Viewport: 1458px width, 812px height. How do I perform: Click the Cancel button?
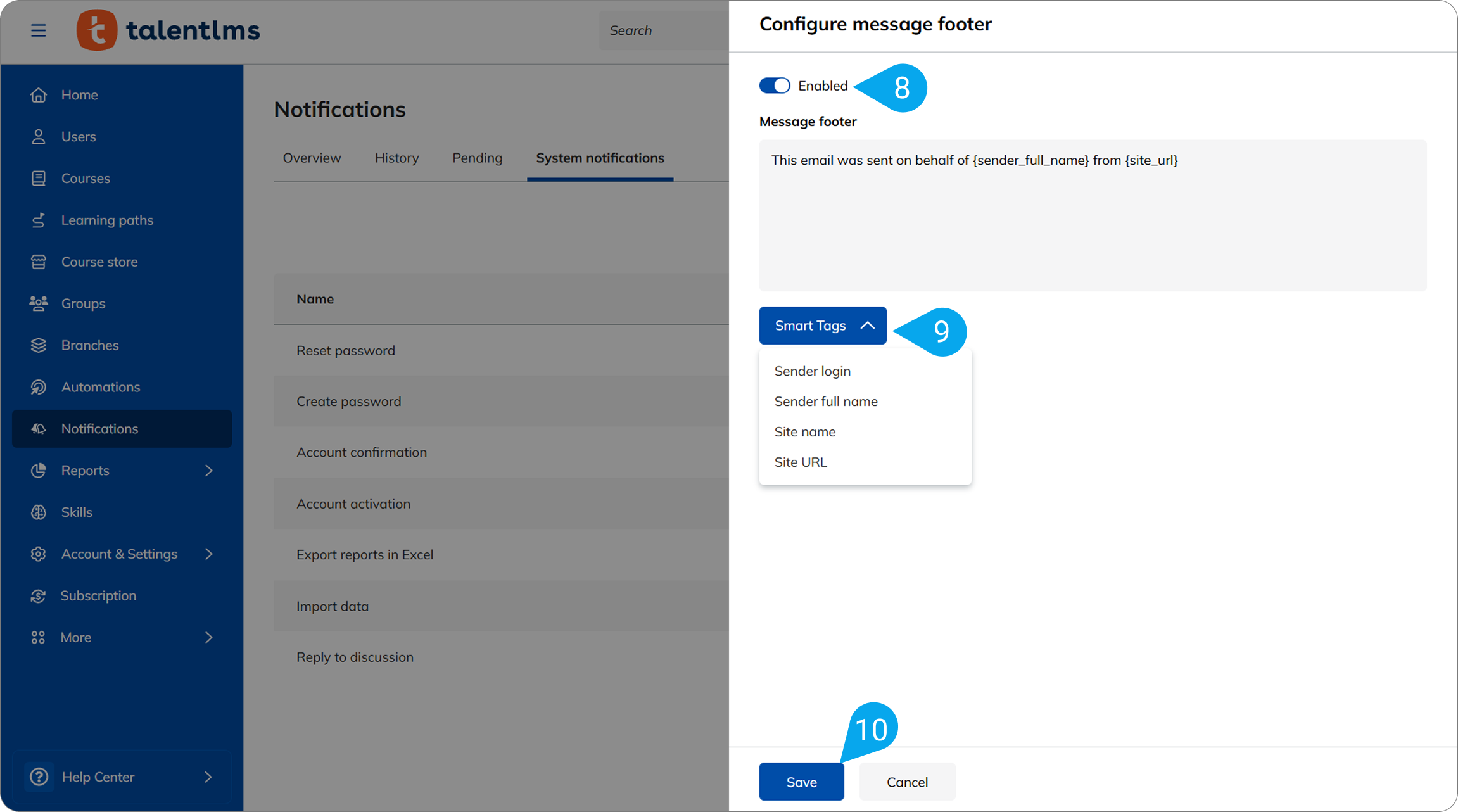coord(906,782)
